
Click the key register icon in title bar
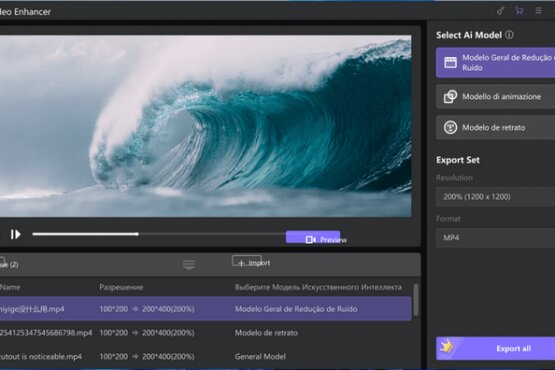500,11
